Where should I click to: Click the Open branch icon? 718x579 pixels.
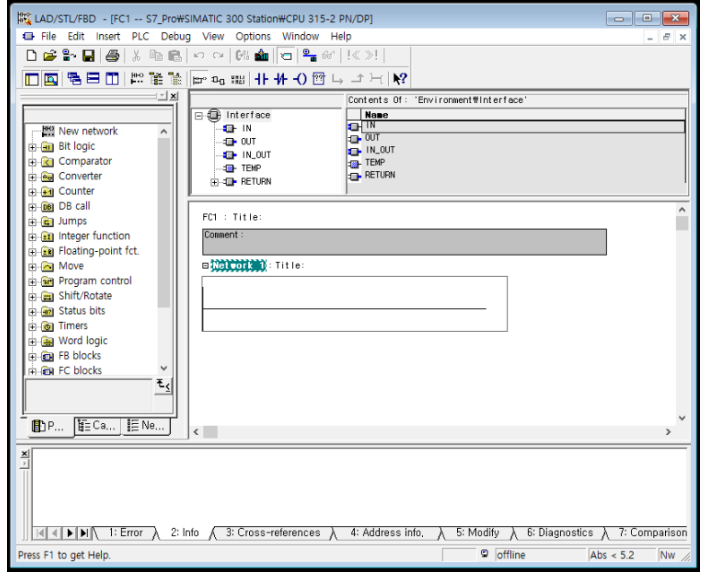click(337, 79)
